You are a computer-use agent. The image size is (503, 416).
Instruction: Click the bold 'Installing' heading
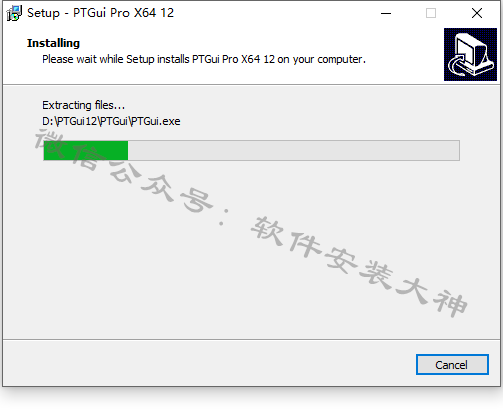tap(53, 43)
